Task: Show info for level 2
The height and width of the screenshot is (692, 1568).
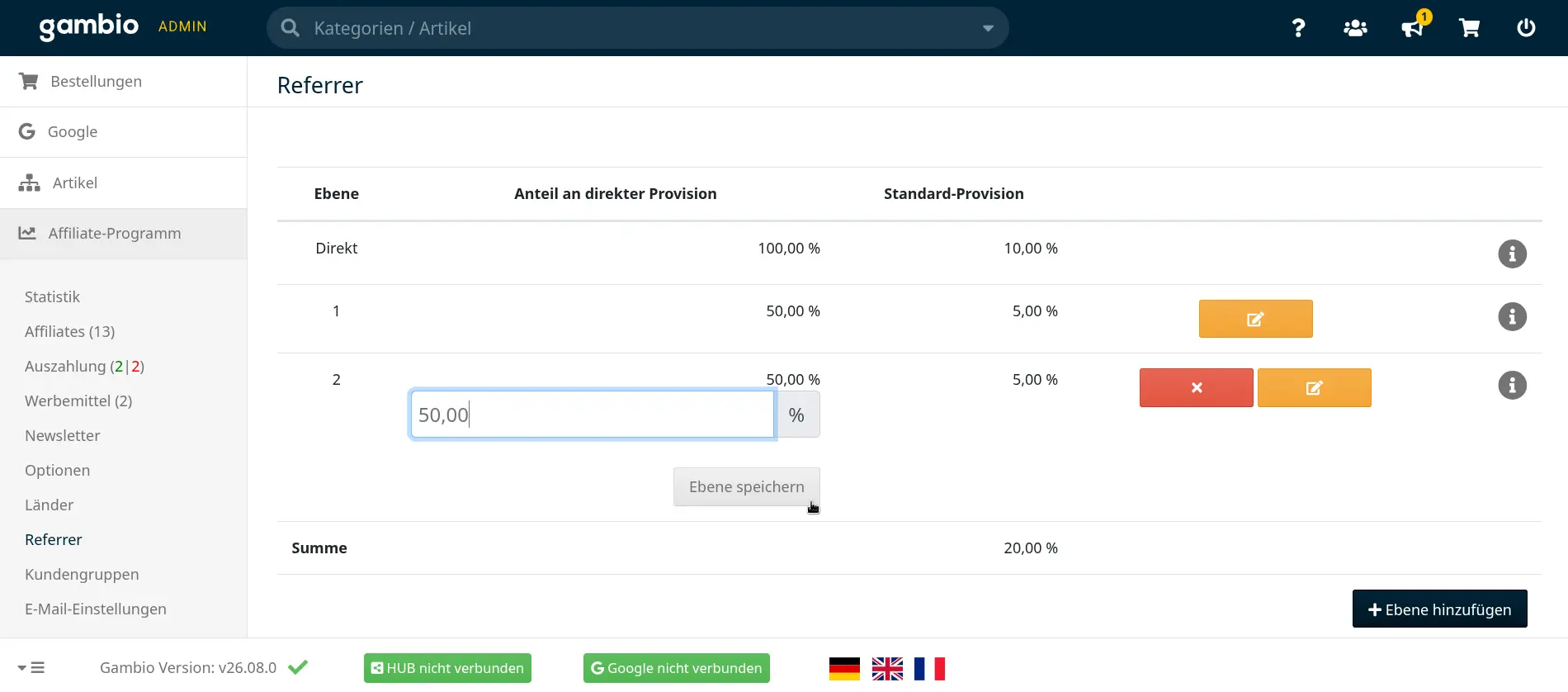Action: (x=1512, y=386)
